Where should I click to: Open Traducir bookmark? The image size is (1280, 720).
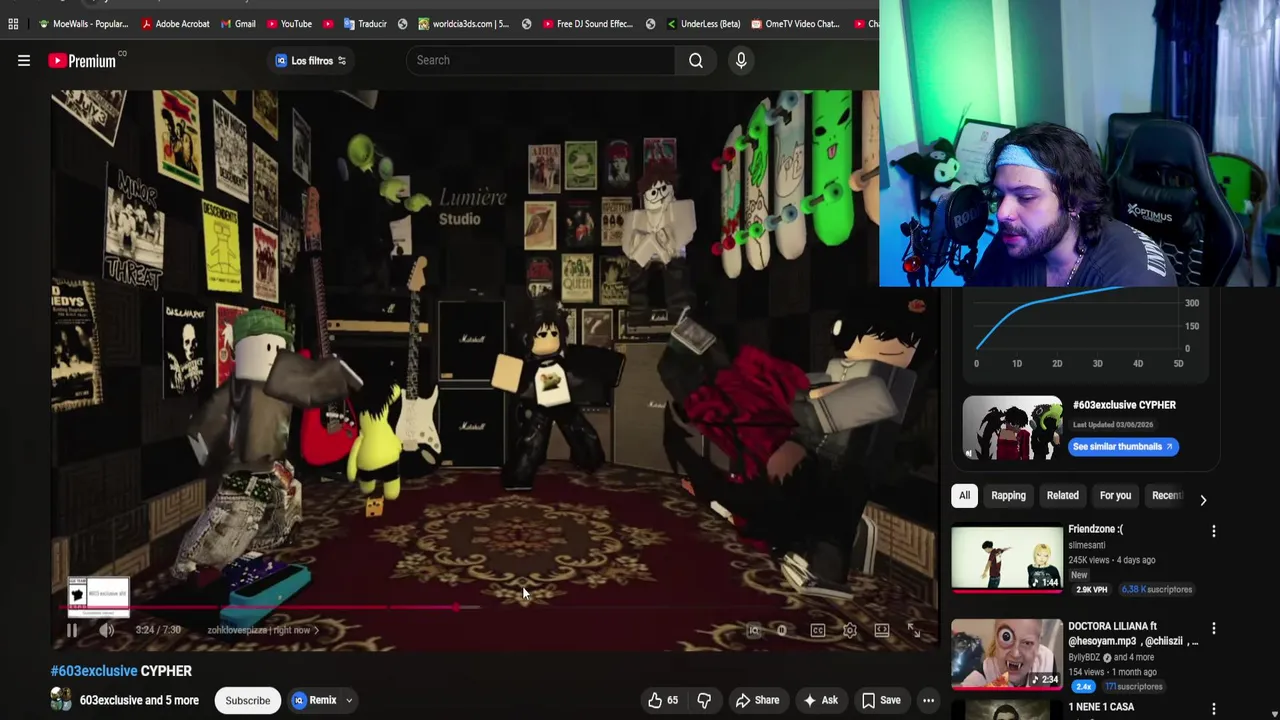pyautogui.click(x=365, y=24)
